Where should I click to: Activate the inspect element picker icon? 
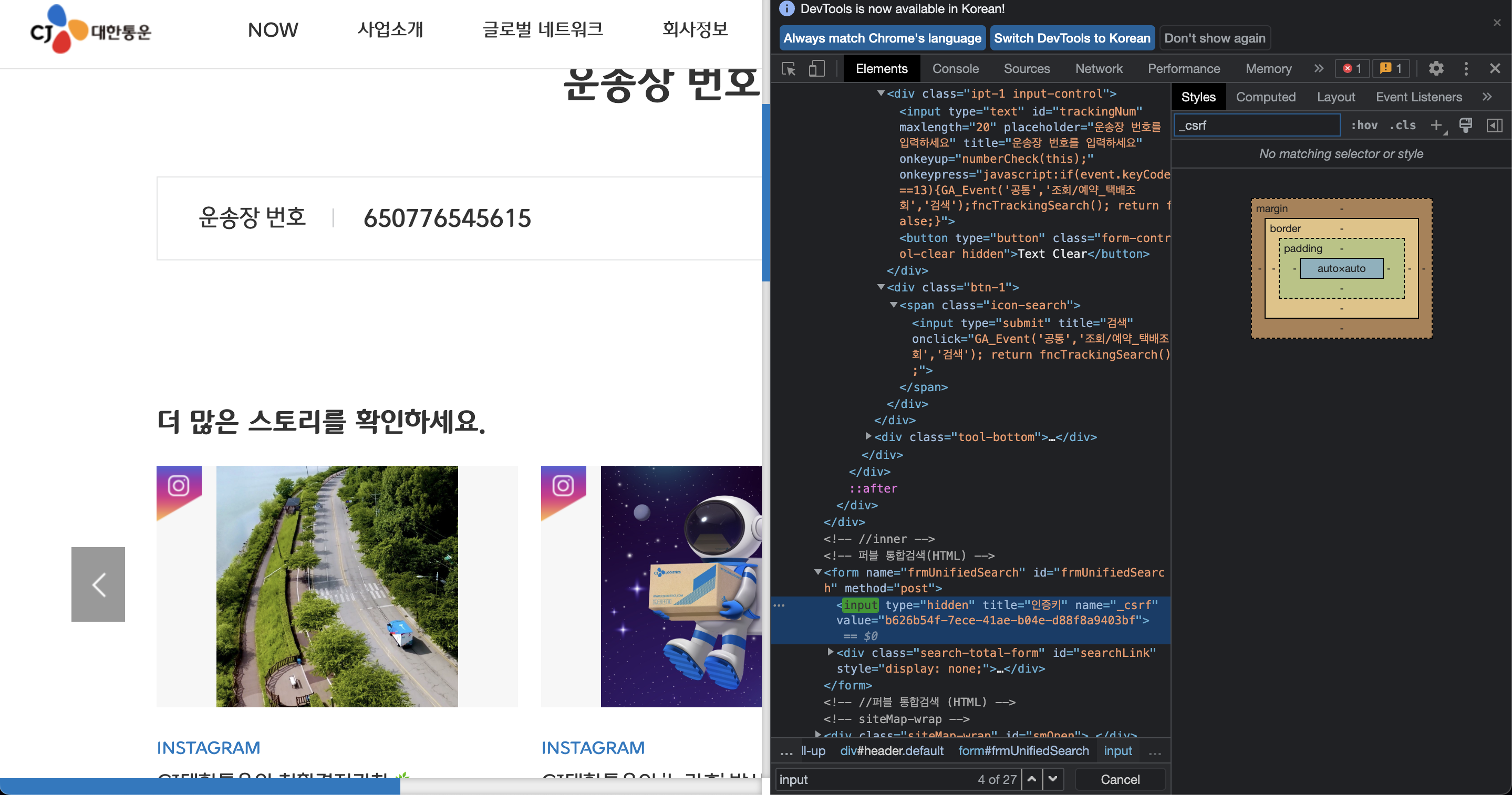[788, 69]
